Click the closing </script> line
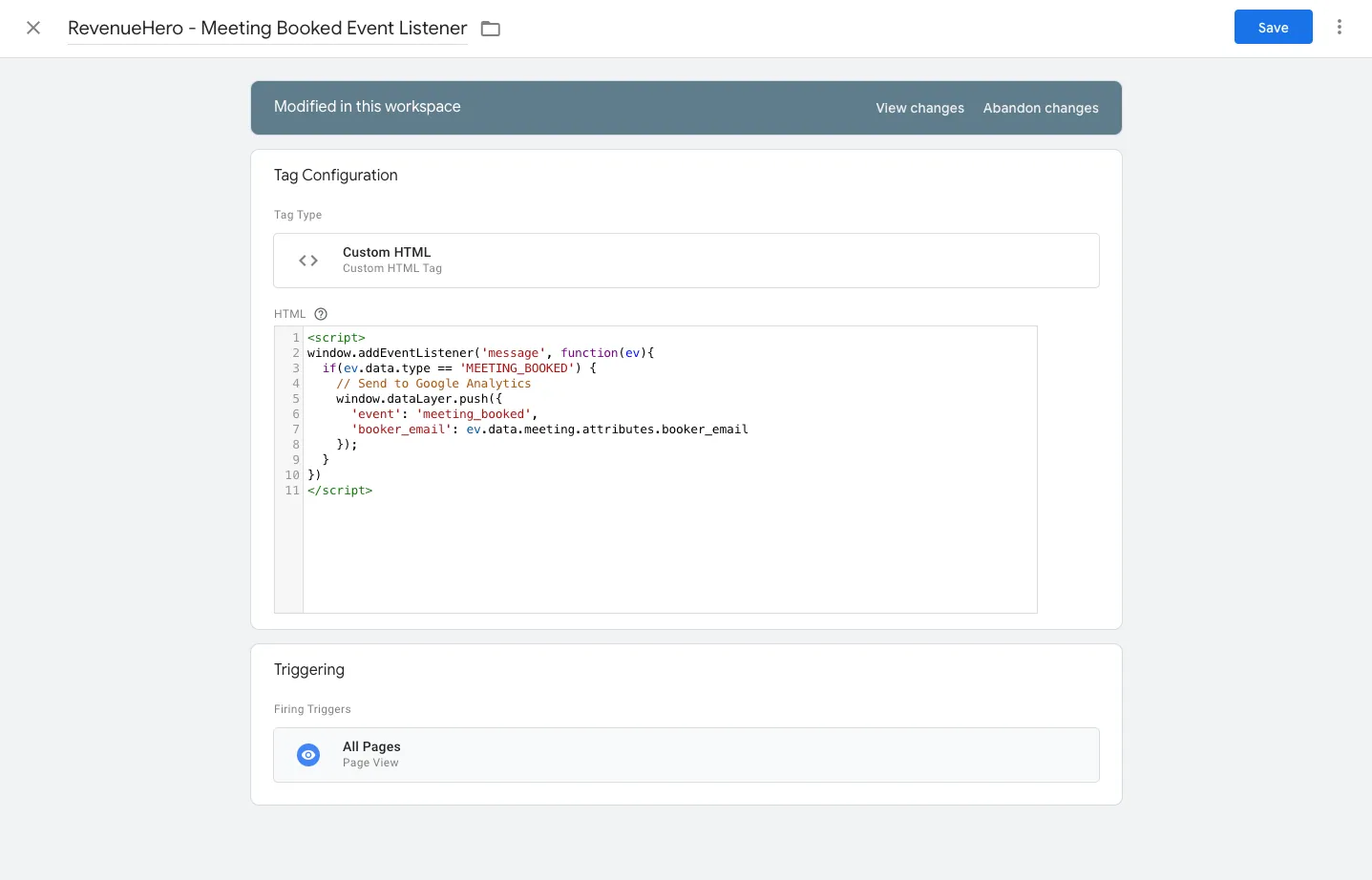This screenshot has height=880, width=1372. point(340,491)
